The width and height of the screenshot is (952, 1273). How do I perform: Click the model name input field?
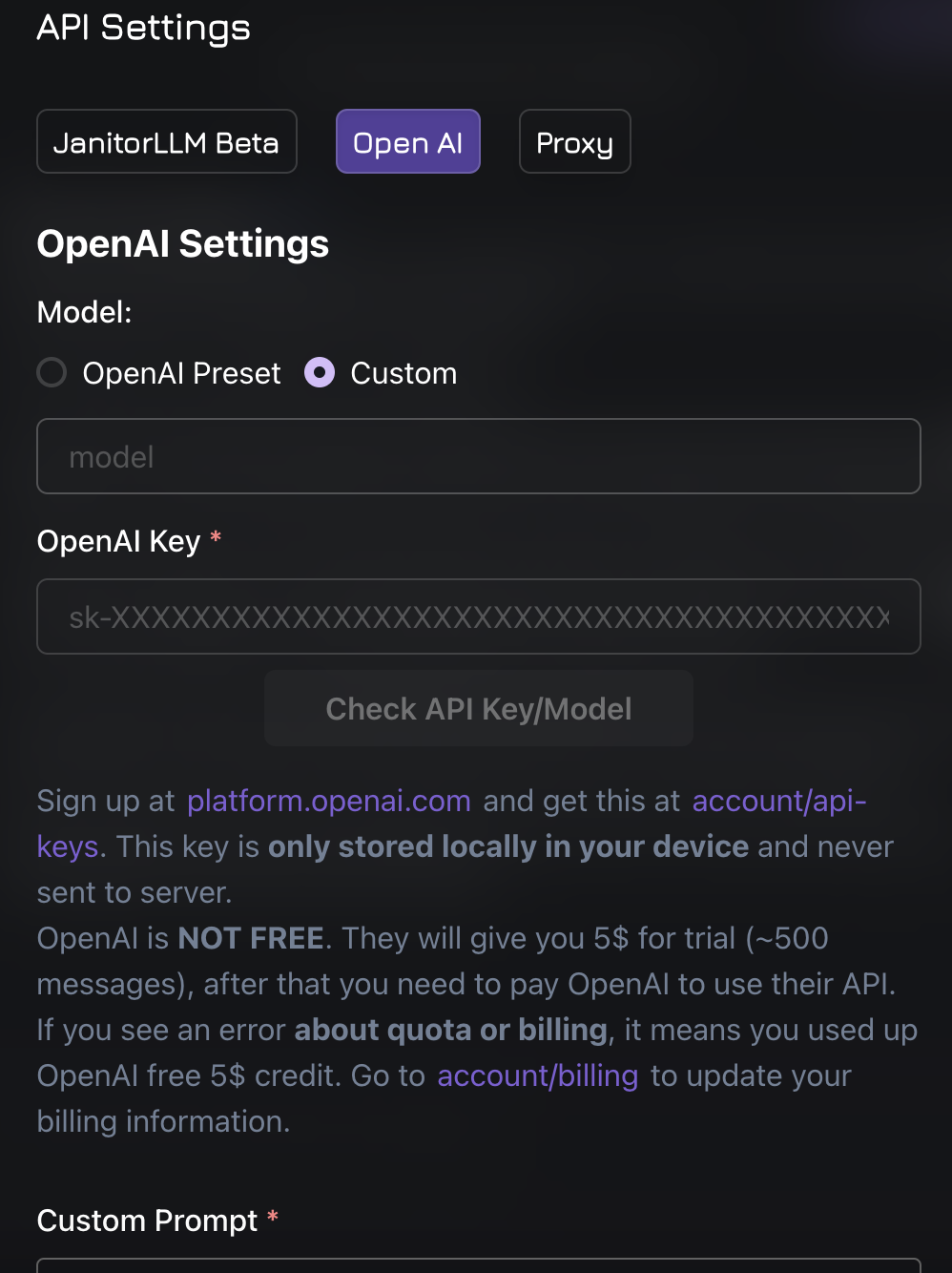pos(478,456)
